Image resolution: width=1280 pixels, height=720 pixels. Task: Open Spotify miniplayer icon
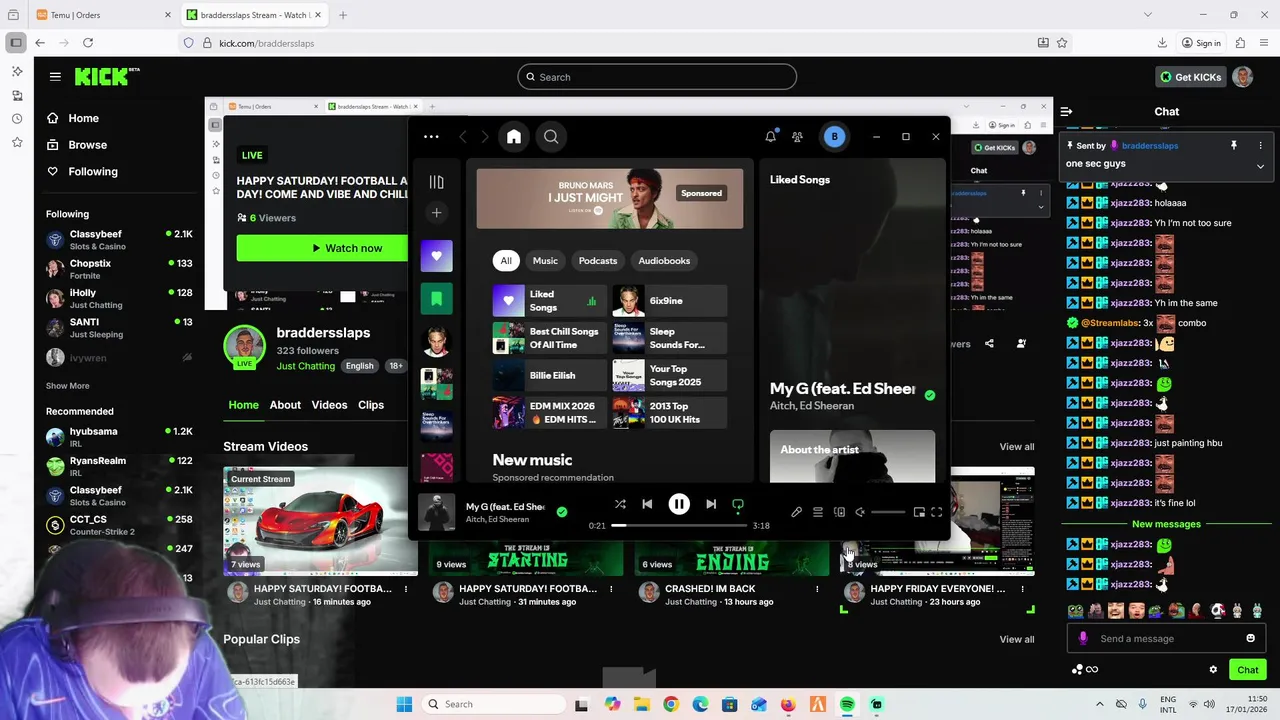coord(919,512)
